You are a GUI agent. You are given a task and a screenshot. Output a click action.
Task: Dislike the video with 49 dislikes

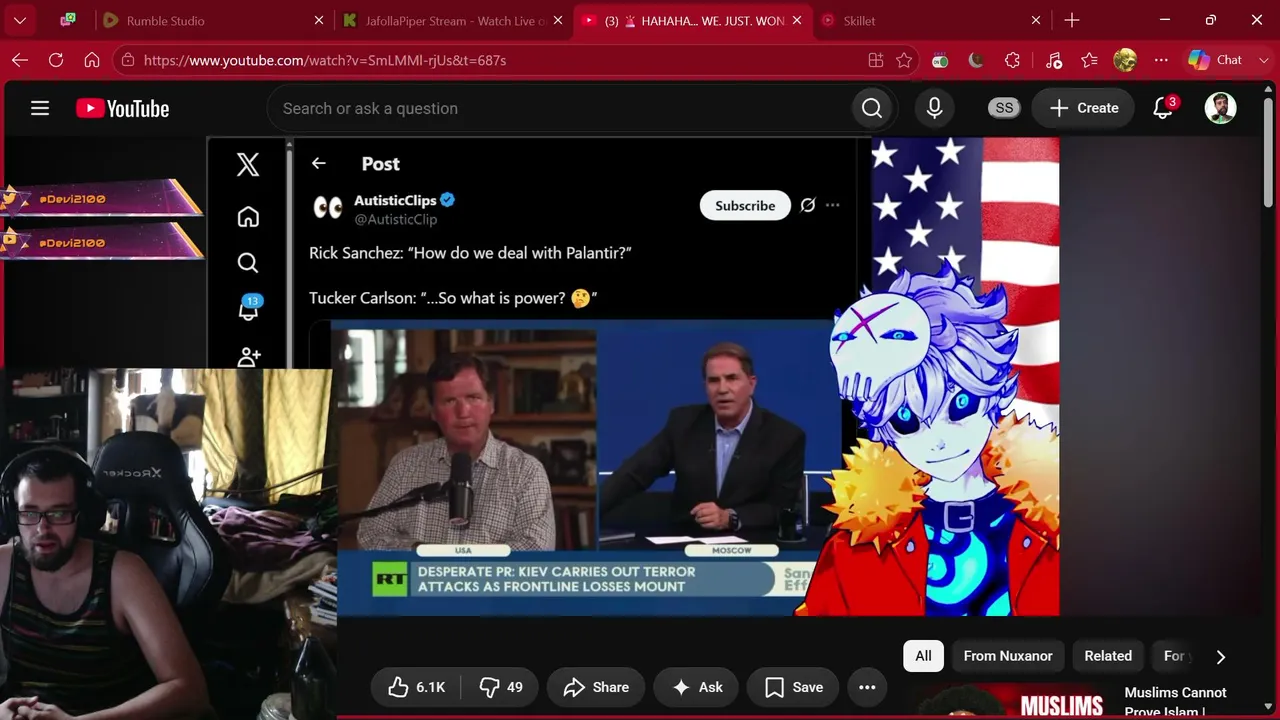(x=500, y=687)
